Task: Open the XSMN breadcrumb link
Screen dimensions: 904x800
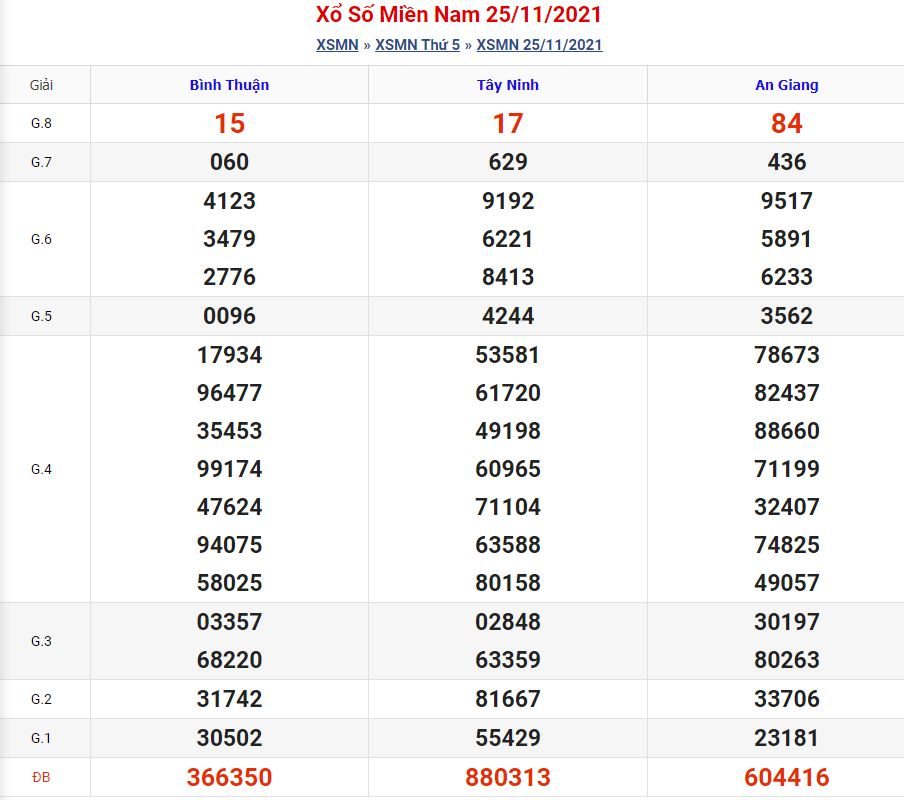Action: (337, 44)
